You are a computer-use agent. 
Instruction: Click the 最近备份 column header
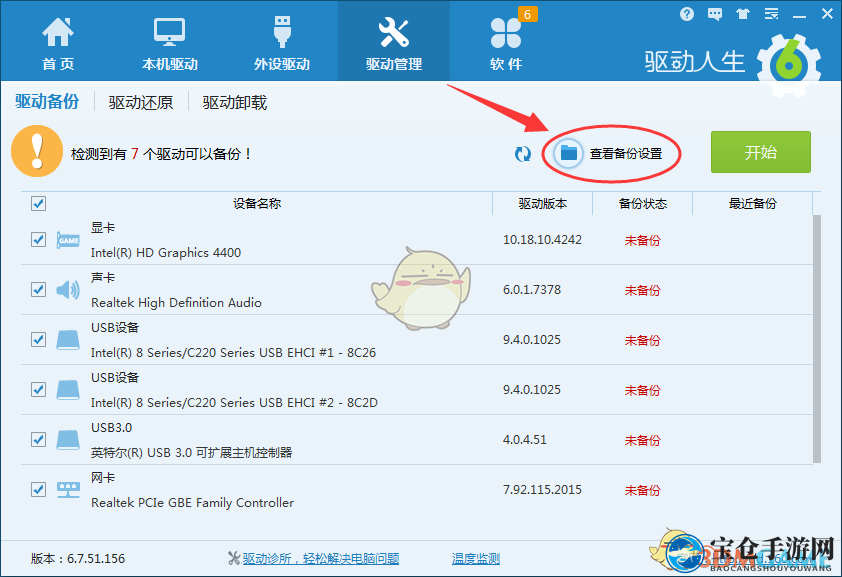pyautogui.click(x=752, y=203)
